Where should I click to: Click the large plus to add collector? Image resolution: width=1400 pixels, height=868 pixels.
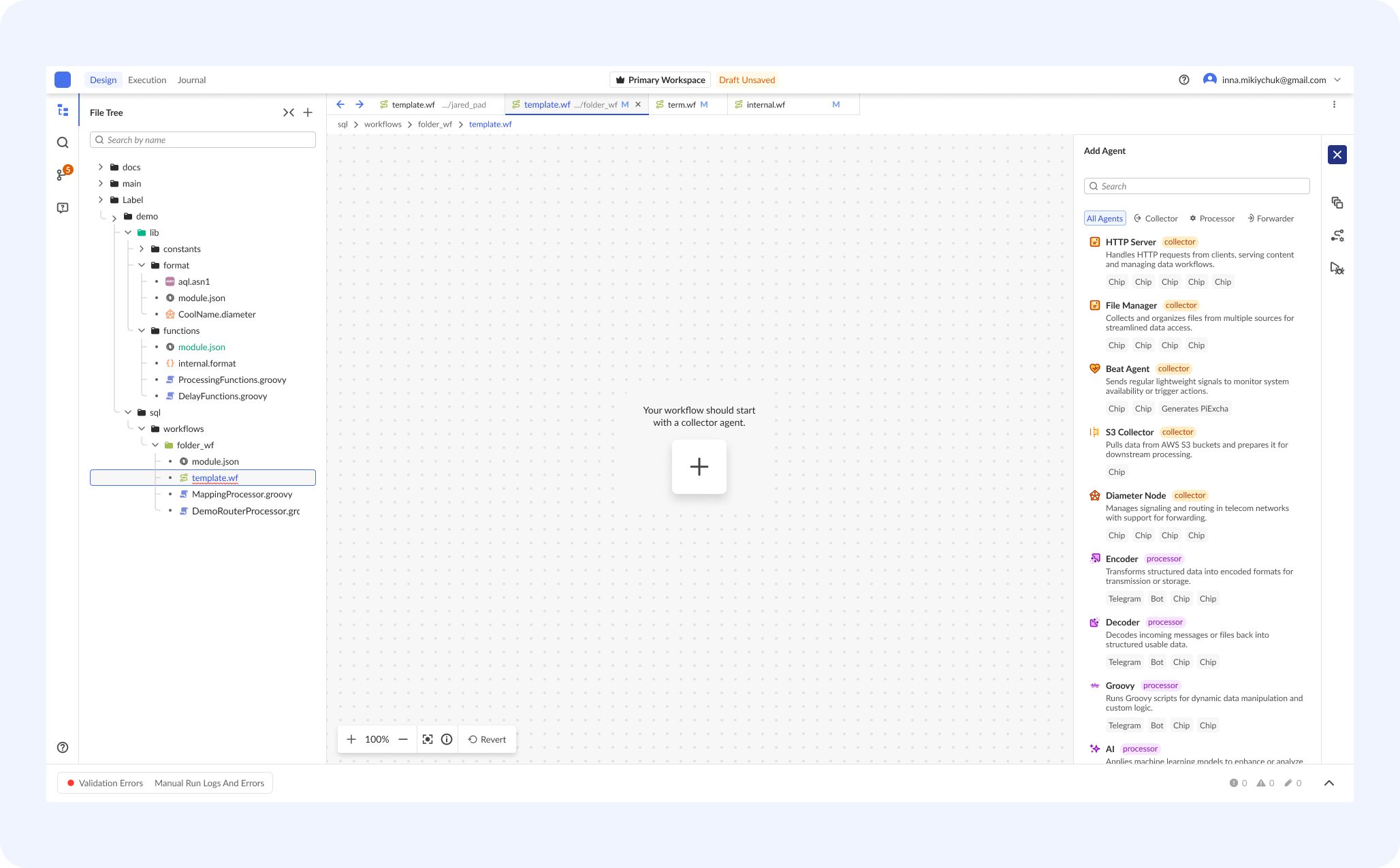699,467
